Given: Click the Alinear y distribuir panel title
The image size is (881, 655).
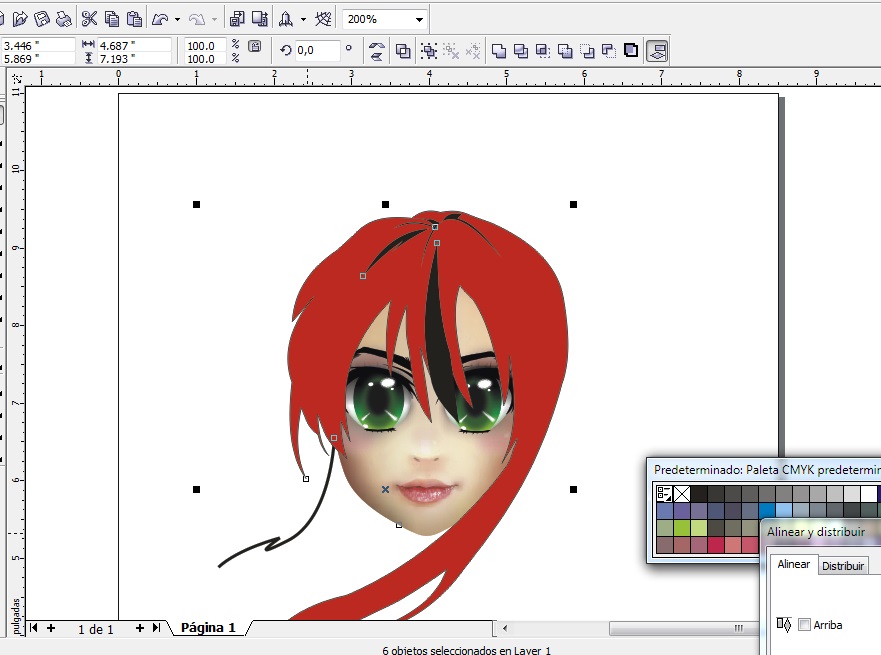Looking at the screenshot, I should click(816, 531).
